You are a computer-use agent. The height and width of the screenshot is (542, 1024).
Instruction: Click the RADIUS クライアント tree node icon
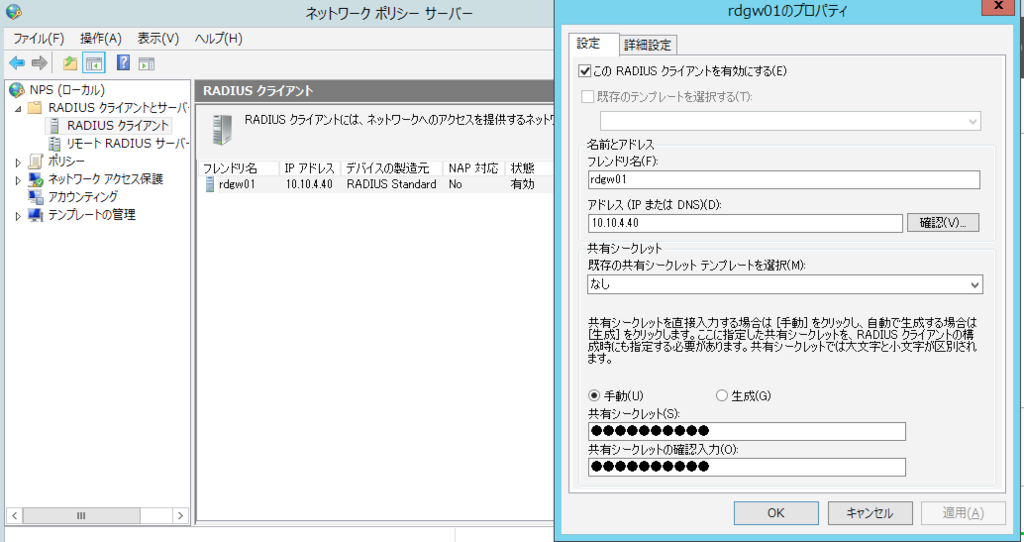[x=56, y=125]
